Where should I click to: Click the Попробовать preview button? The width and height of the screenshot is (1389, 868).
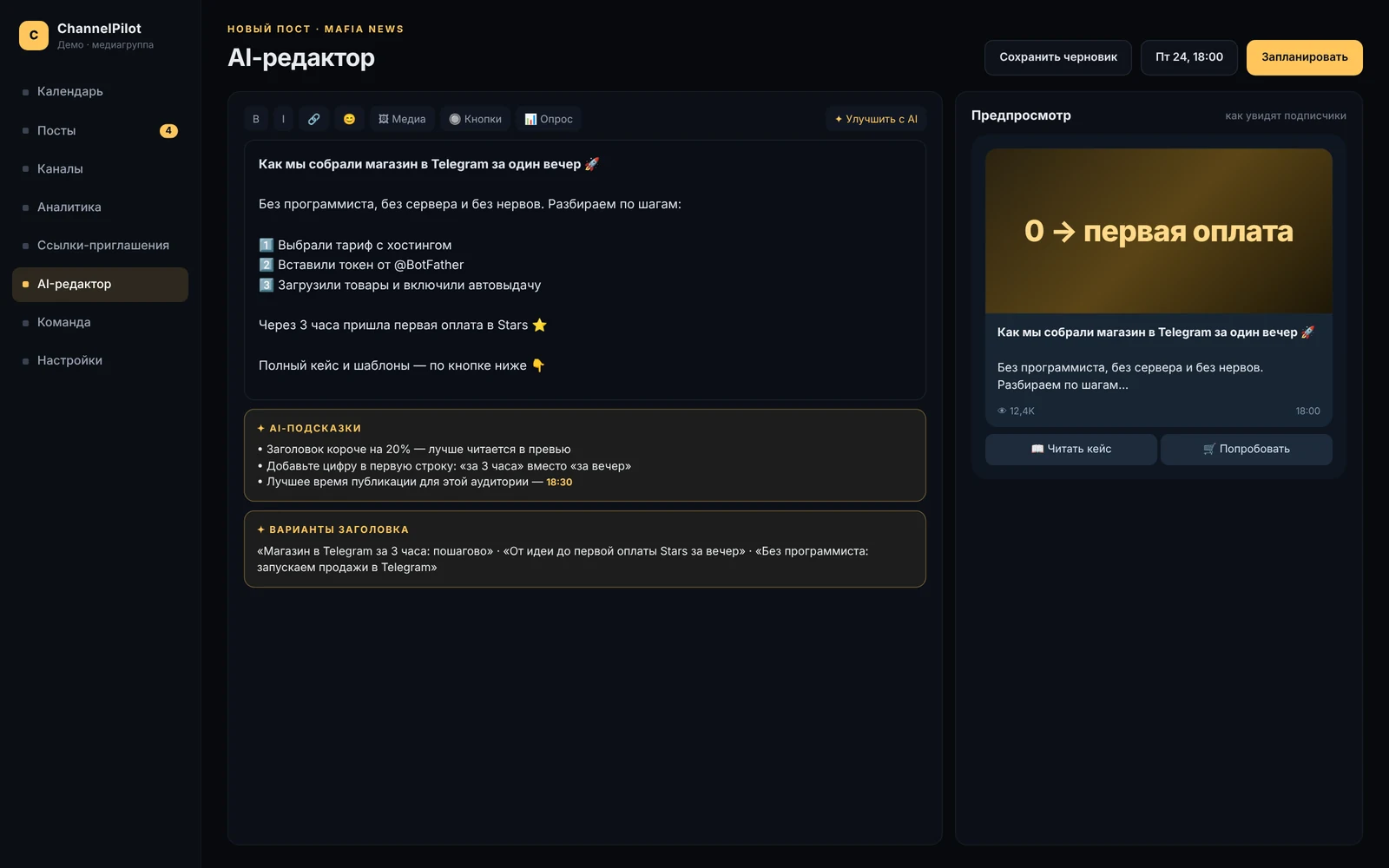(x=1247, y=449)
